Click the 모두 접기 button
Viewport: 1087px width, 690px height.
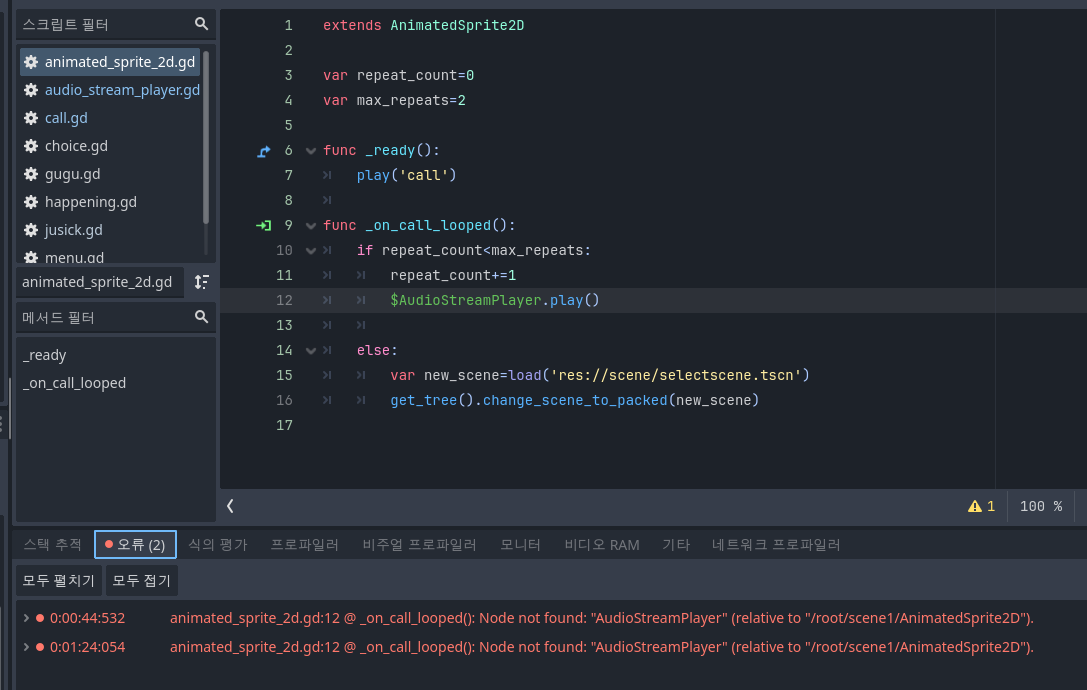[x=141, y=580]
